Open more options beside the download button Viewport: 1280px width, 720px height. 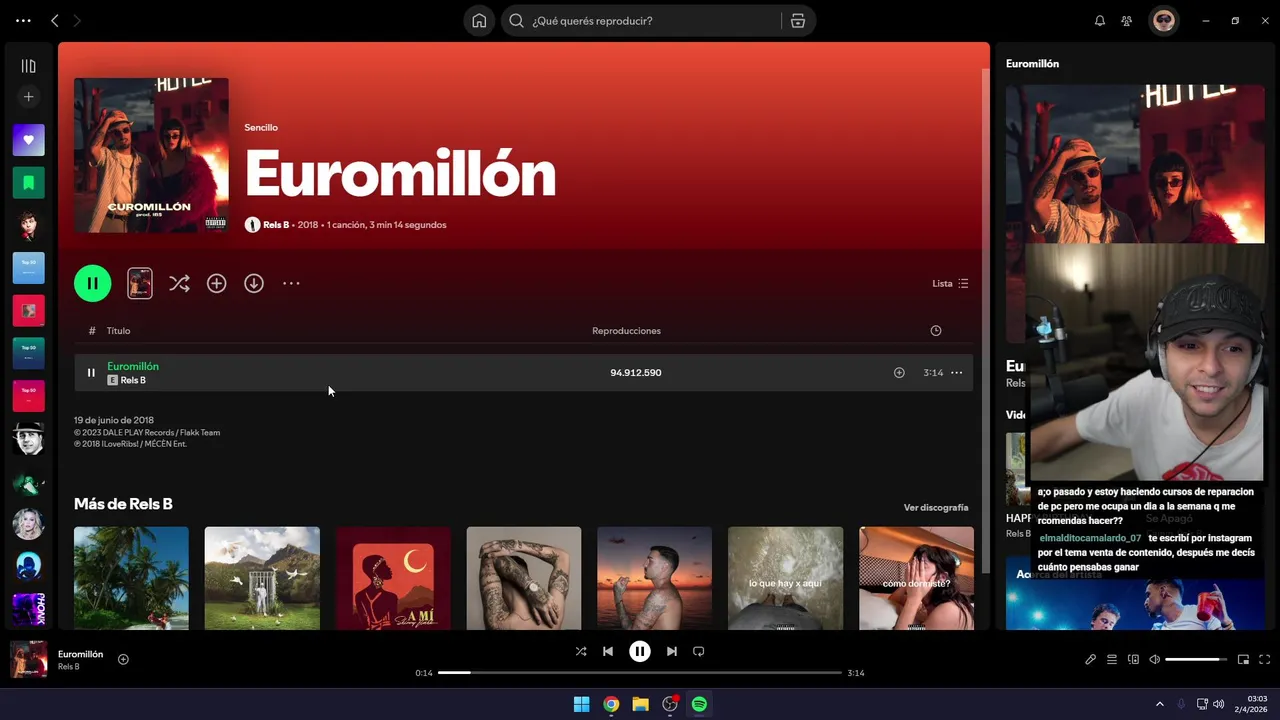(291, 283)
